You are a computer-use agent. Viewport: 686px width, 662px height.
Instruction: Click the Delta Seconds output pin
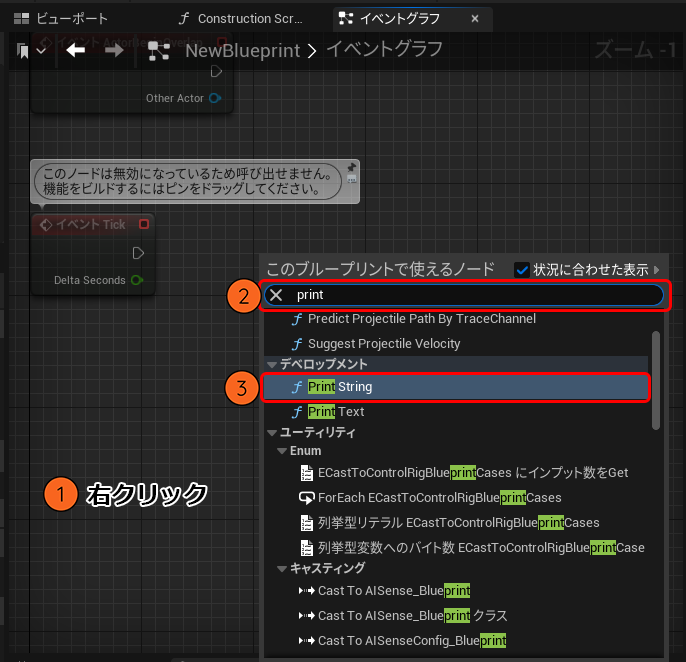(x=137, y=280)
